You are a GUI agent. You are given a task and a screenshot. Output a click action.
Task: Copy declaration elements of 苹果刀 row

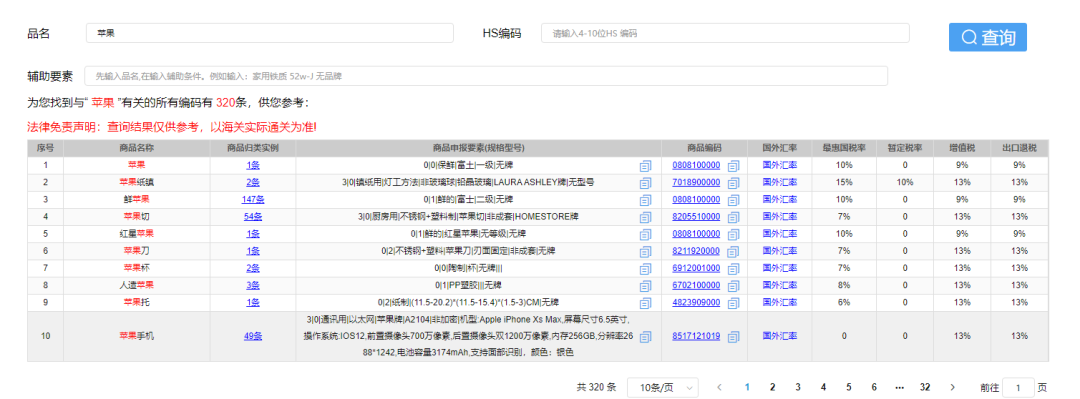[x=645, y=251]
